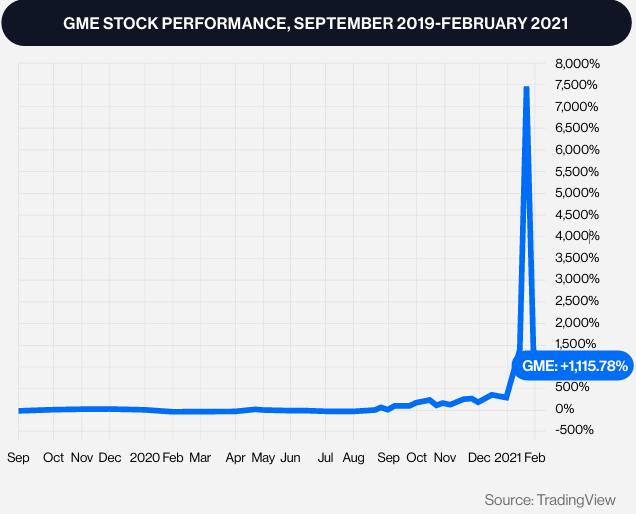Select the 7,000% y-axis label

pos(576,107)
